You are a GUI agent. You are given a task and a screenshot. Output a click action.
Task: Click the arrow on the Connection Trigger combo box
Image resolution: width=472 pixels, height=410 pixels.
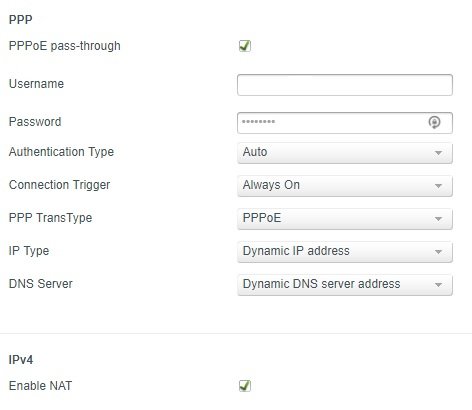(438, 186)
